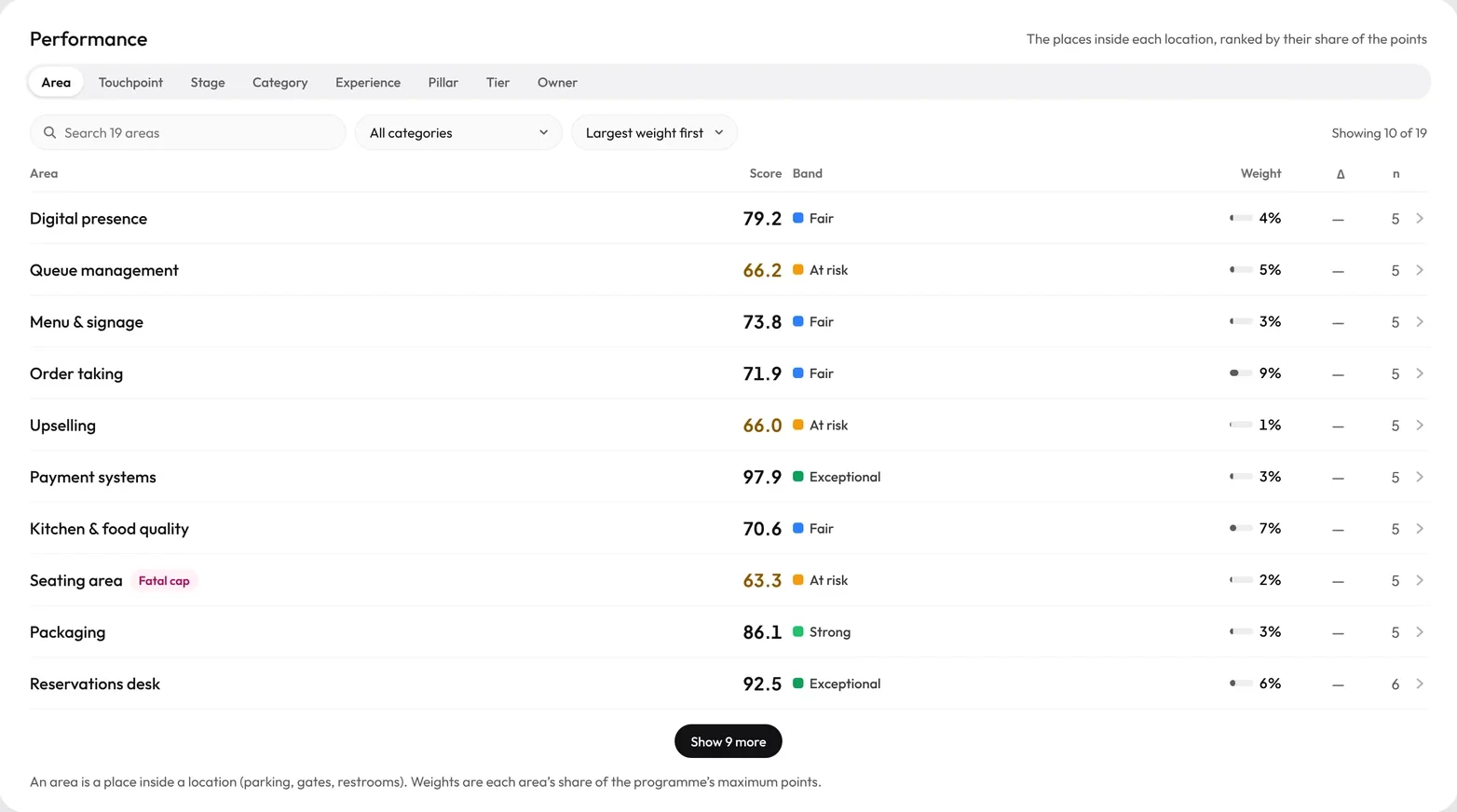Click the Reservations desk Exceptional label
The image size is (1457, 812).
point(845,683)
